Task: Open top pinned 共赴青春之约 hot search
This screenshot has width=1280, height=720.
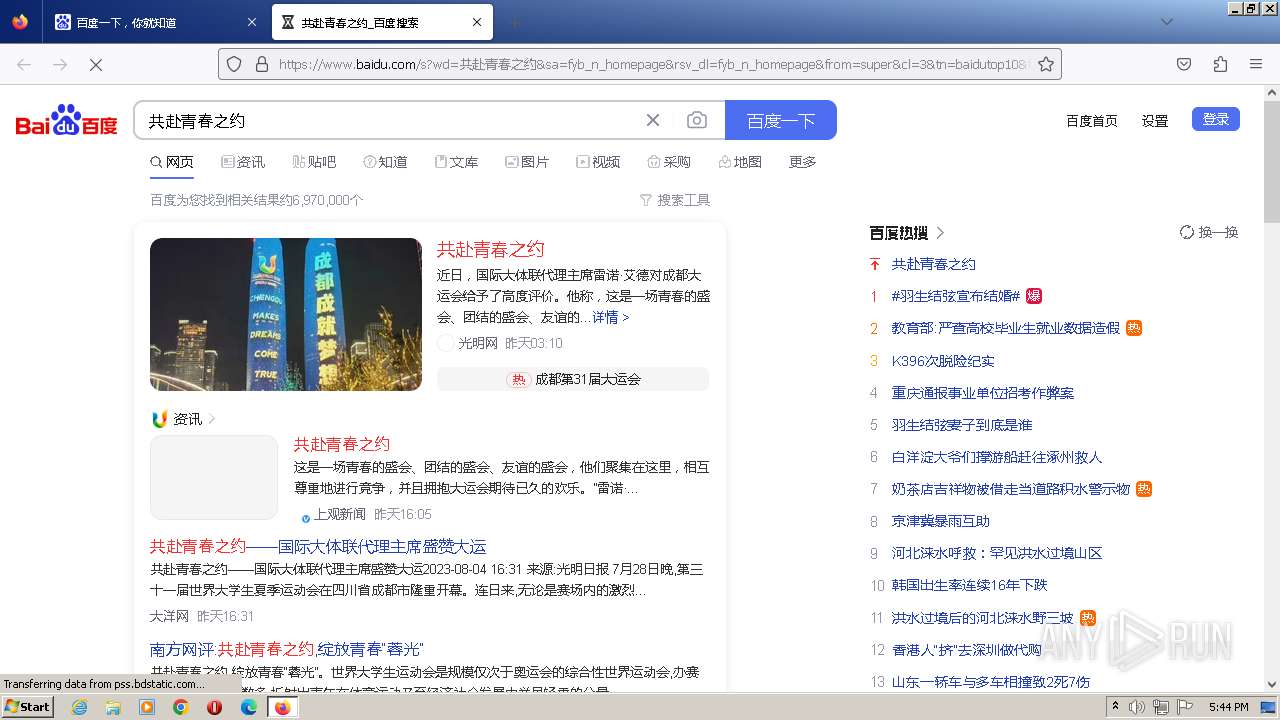Action: 934,264
